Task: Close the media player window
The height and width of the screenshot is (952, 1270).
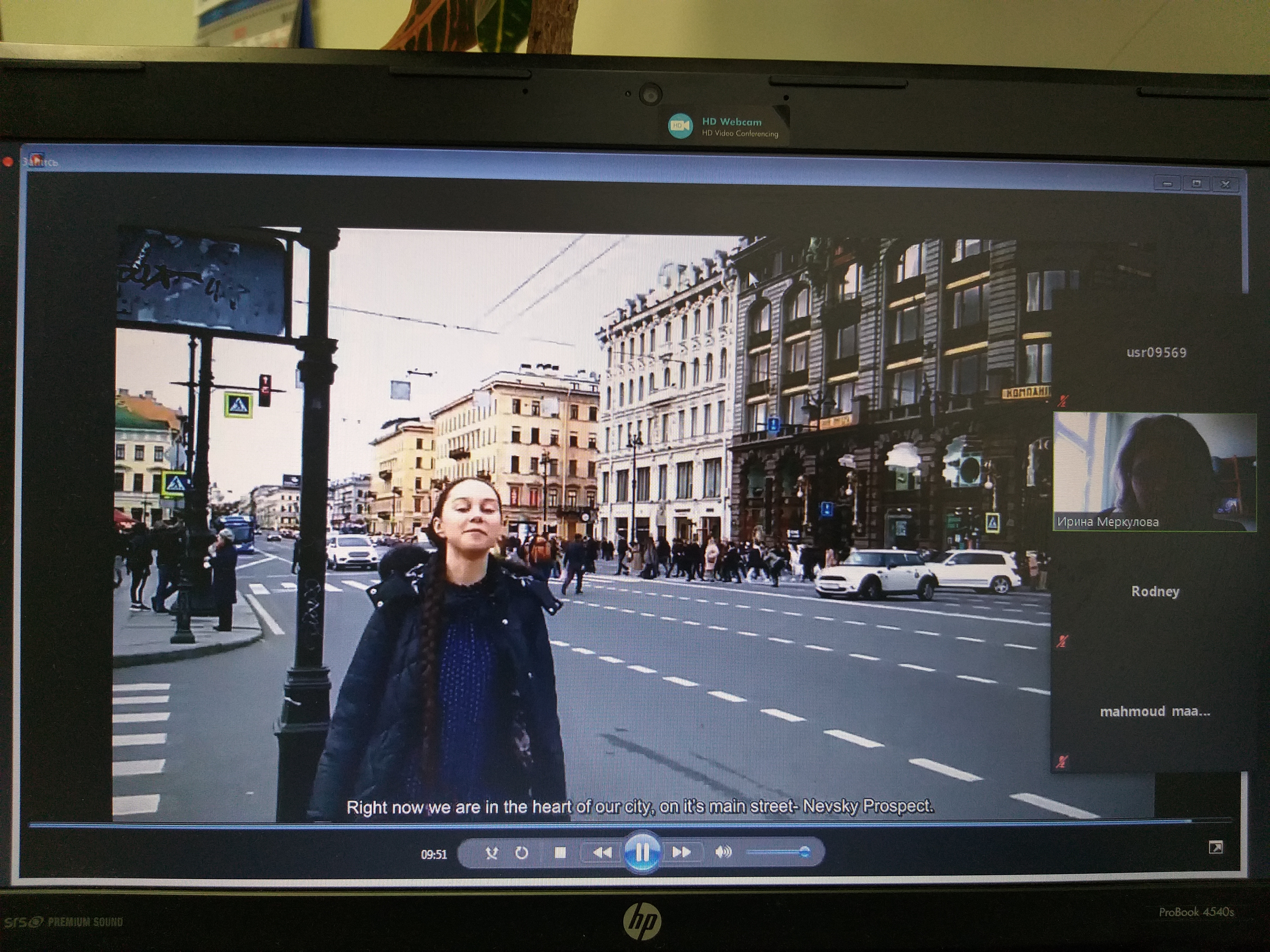Action: [x=1225, y=184]
